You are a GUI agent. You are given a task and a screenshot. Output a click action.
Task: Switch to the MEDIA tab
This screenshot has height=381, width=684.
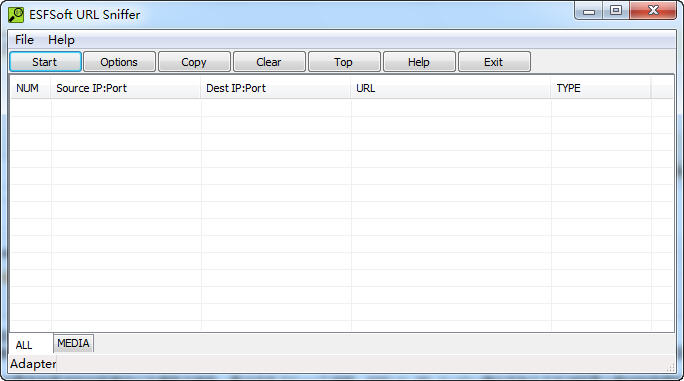point(73,343)
